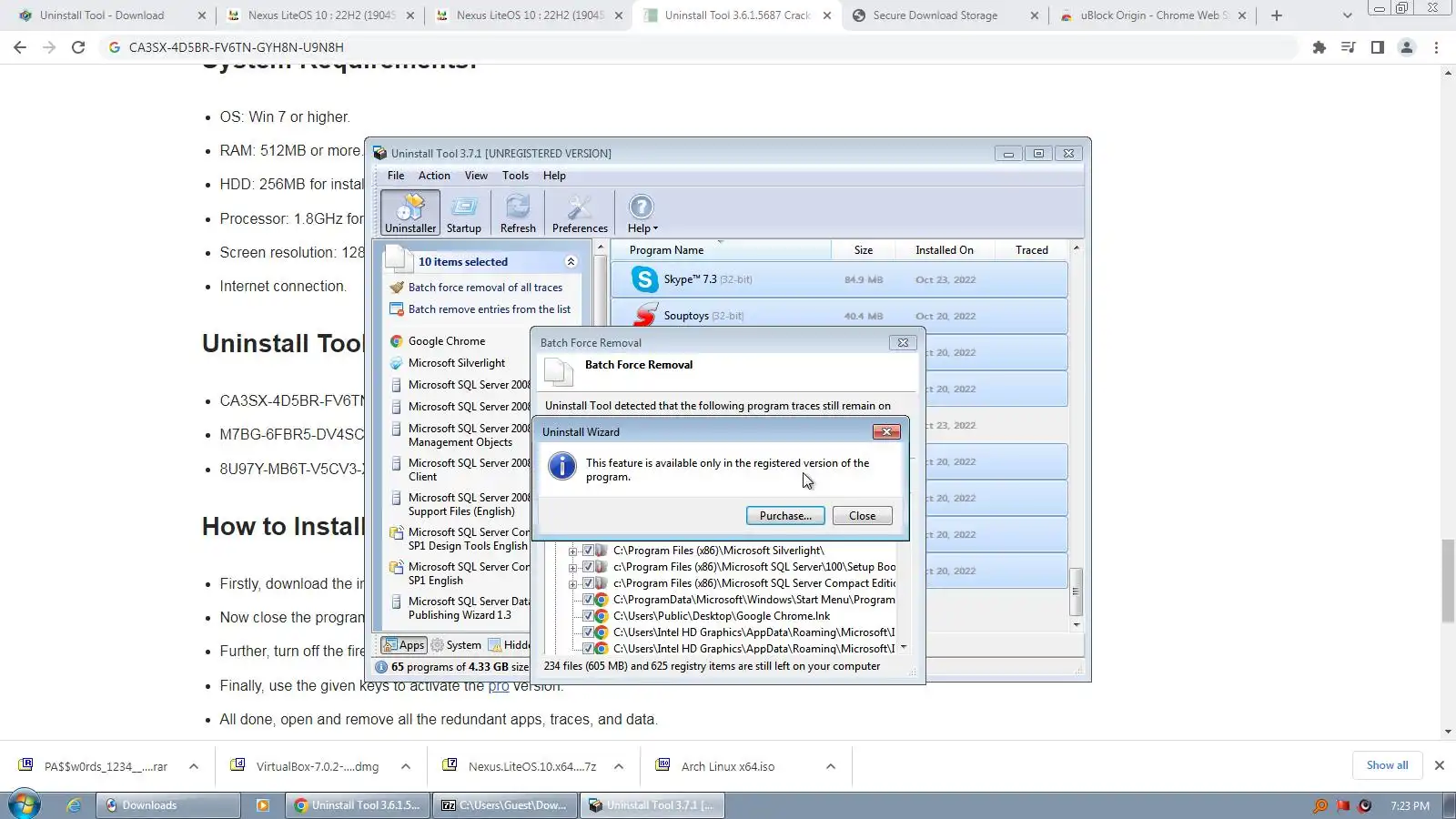Close the Uninstall Wizard with red X

[x=886, y=432]
